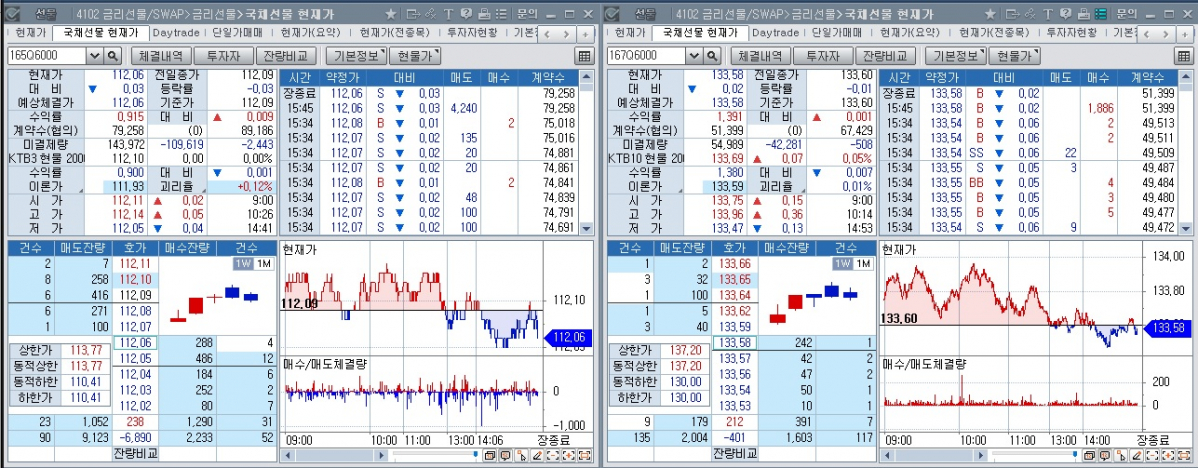Click export screen icon in right window title bar
1198x468 pixels.
click(x=1013, y=14)
